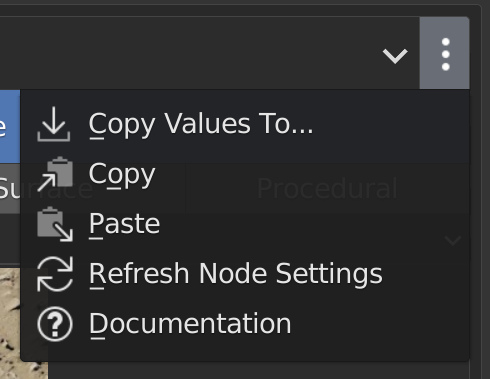This screenshot has height=379, width=490.
Task: Expand the chevron dropdown beside the options button
Action: click(395, 56)
